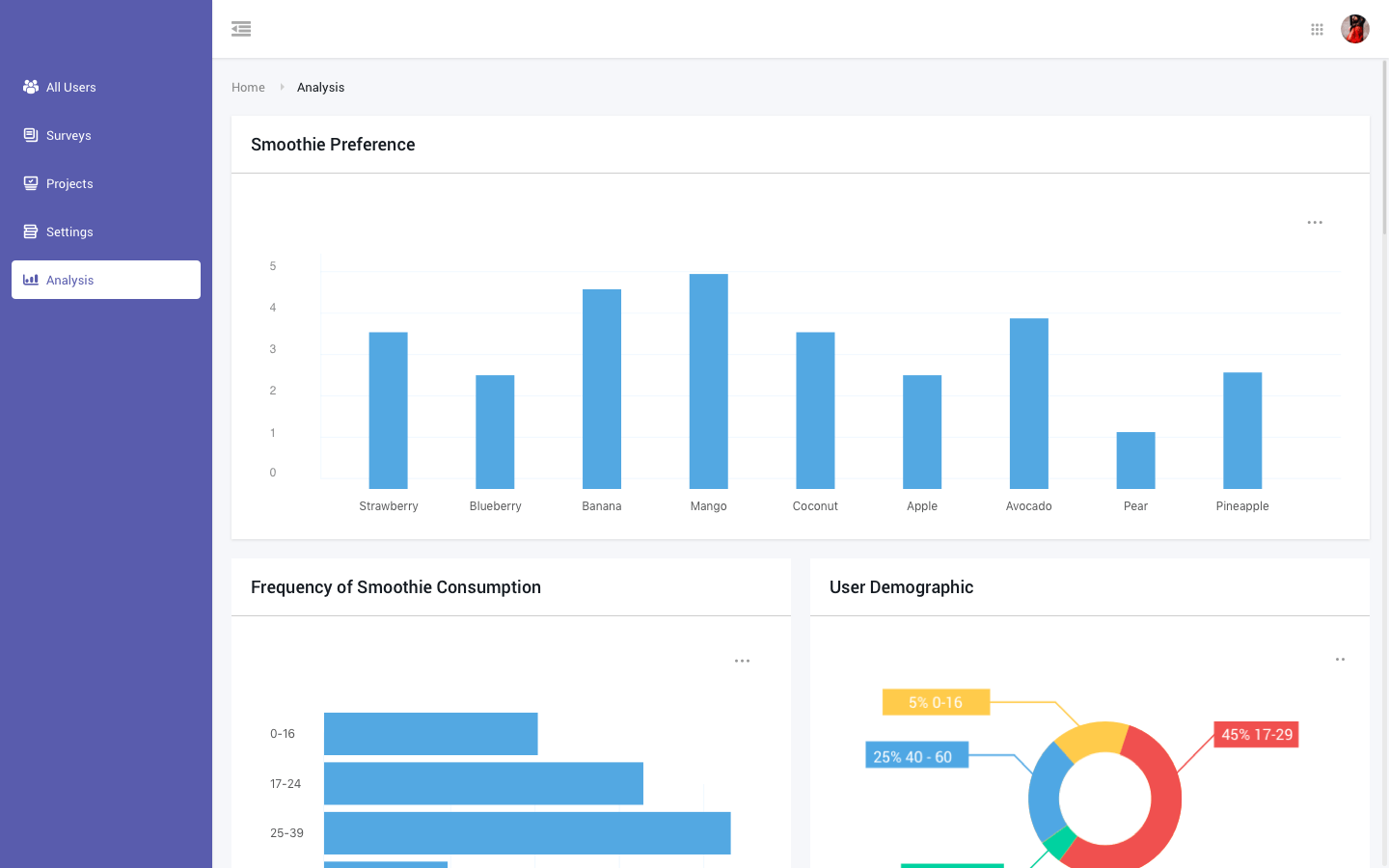1389x868 pixels.
Task: Go to Surveys in the sidebar
Action: (68, 136)
